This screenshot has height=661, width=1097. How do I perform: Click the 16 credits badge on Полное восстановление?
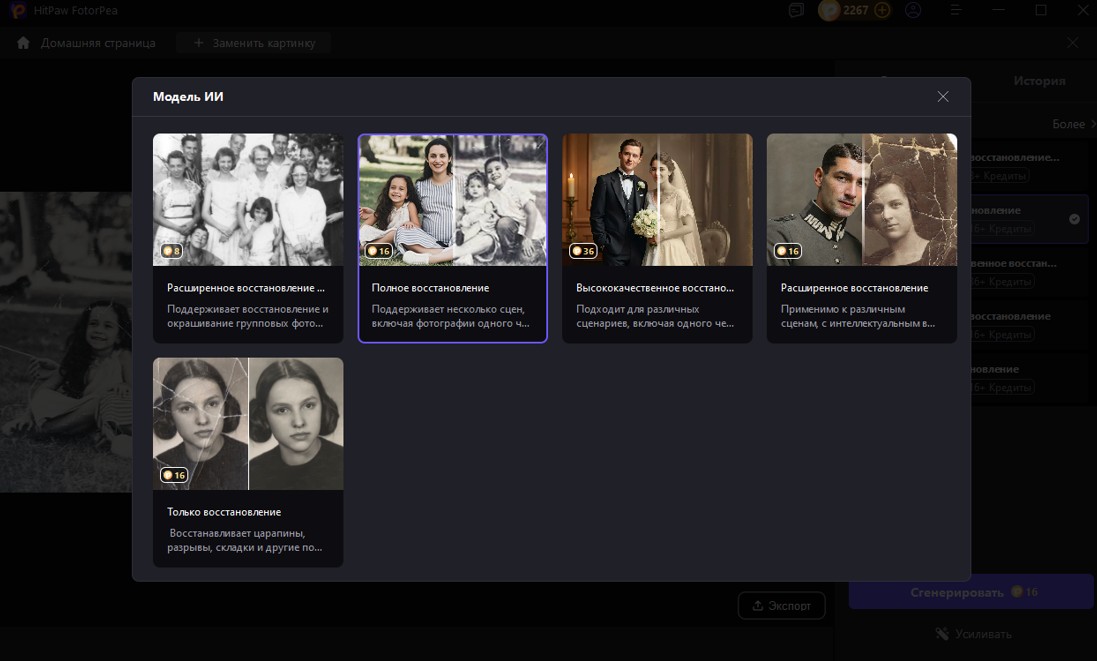point(378,250)
